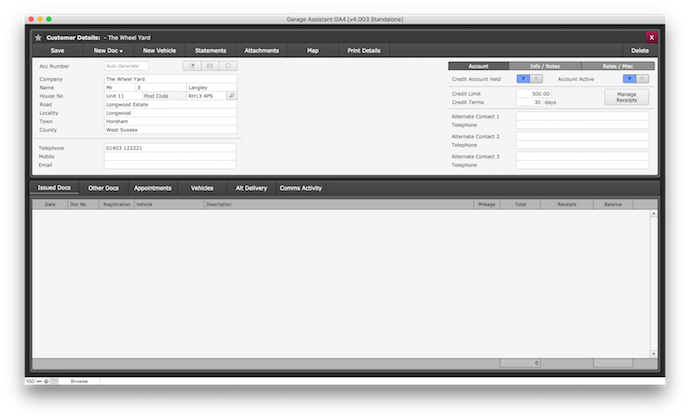Click the edit note icon next to Acc Number

[x=192, y=66]
